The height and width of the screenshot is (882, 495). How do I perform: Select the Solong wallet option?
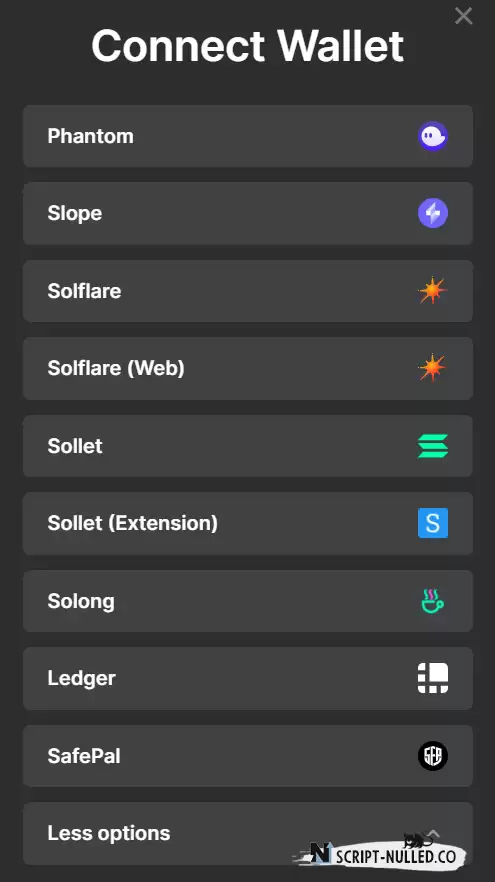tap(248, 601)
